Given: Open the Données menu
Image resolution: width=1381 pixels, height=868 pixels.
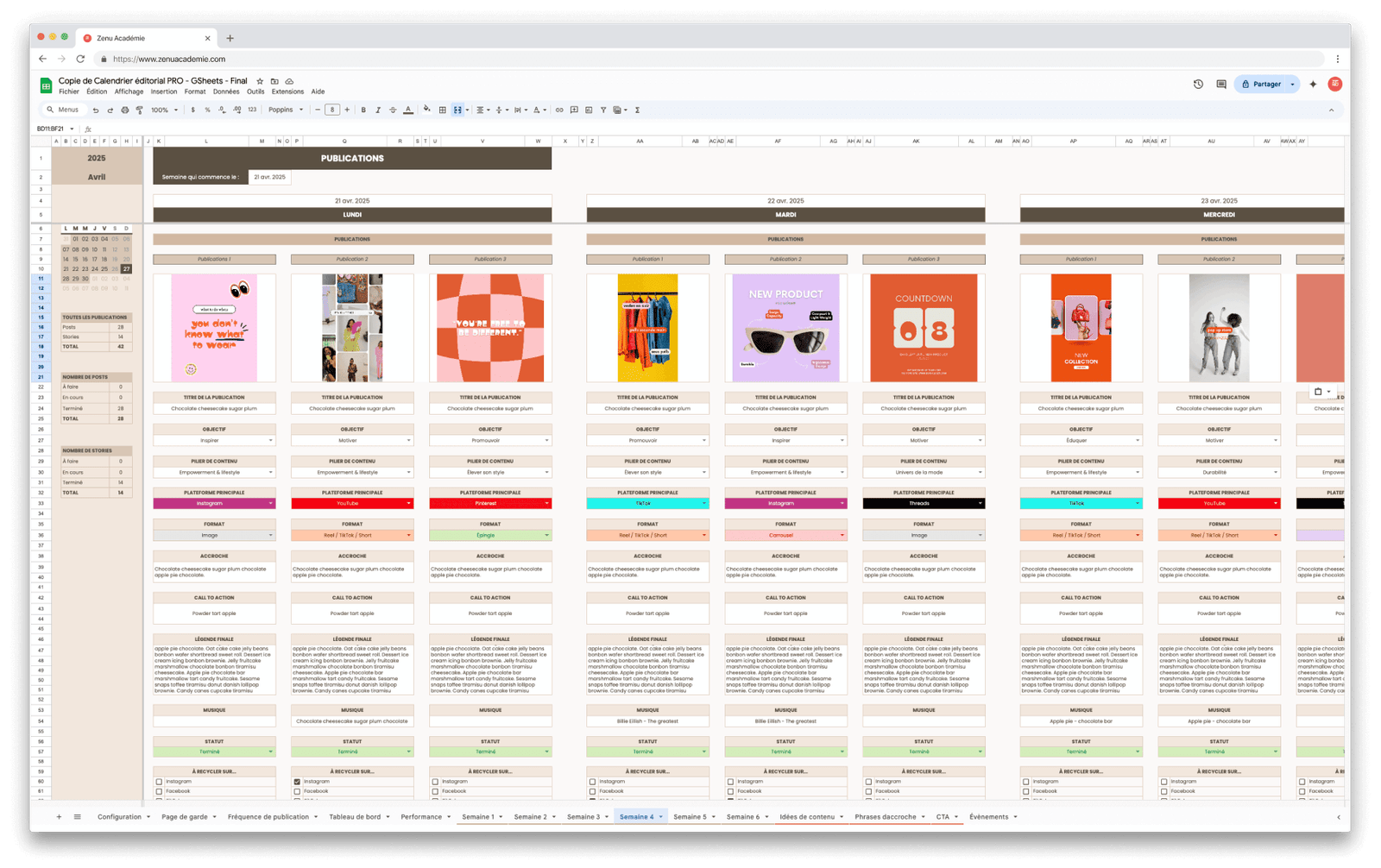Looking at the screenshot, I should pyautogui.click(x=226, y=91).
